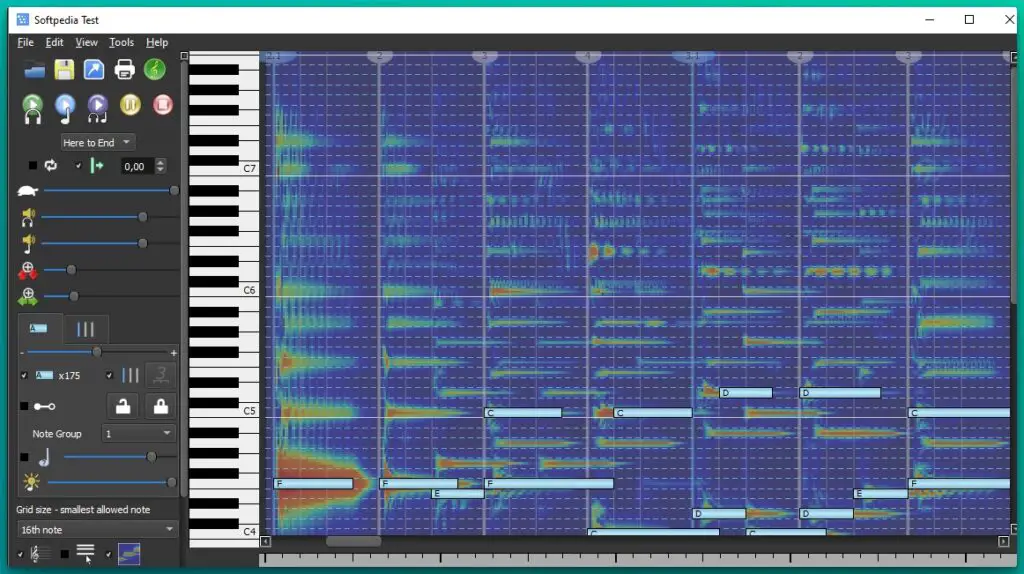Screen dimensions: 1024x574
Task: Play audio with the green headphones button
Action: click(x=33, y=106)
